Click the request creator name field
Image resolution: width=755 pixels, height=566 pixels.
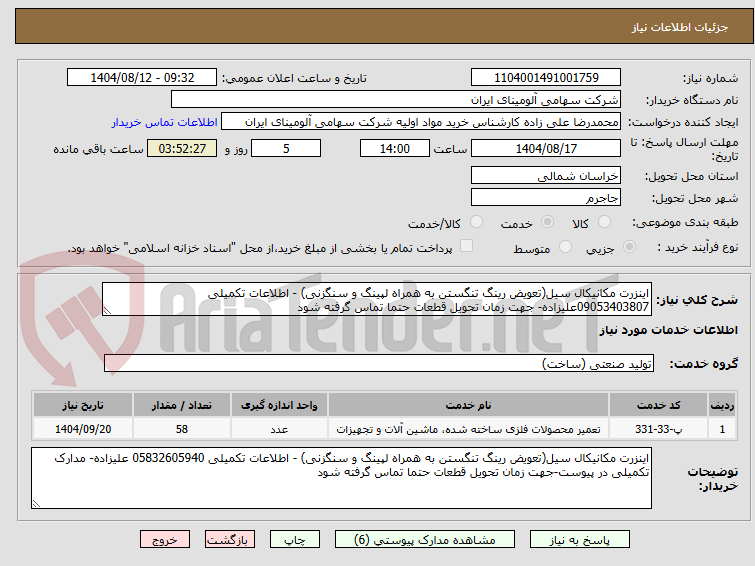click(421, 122)
